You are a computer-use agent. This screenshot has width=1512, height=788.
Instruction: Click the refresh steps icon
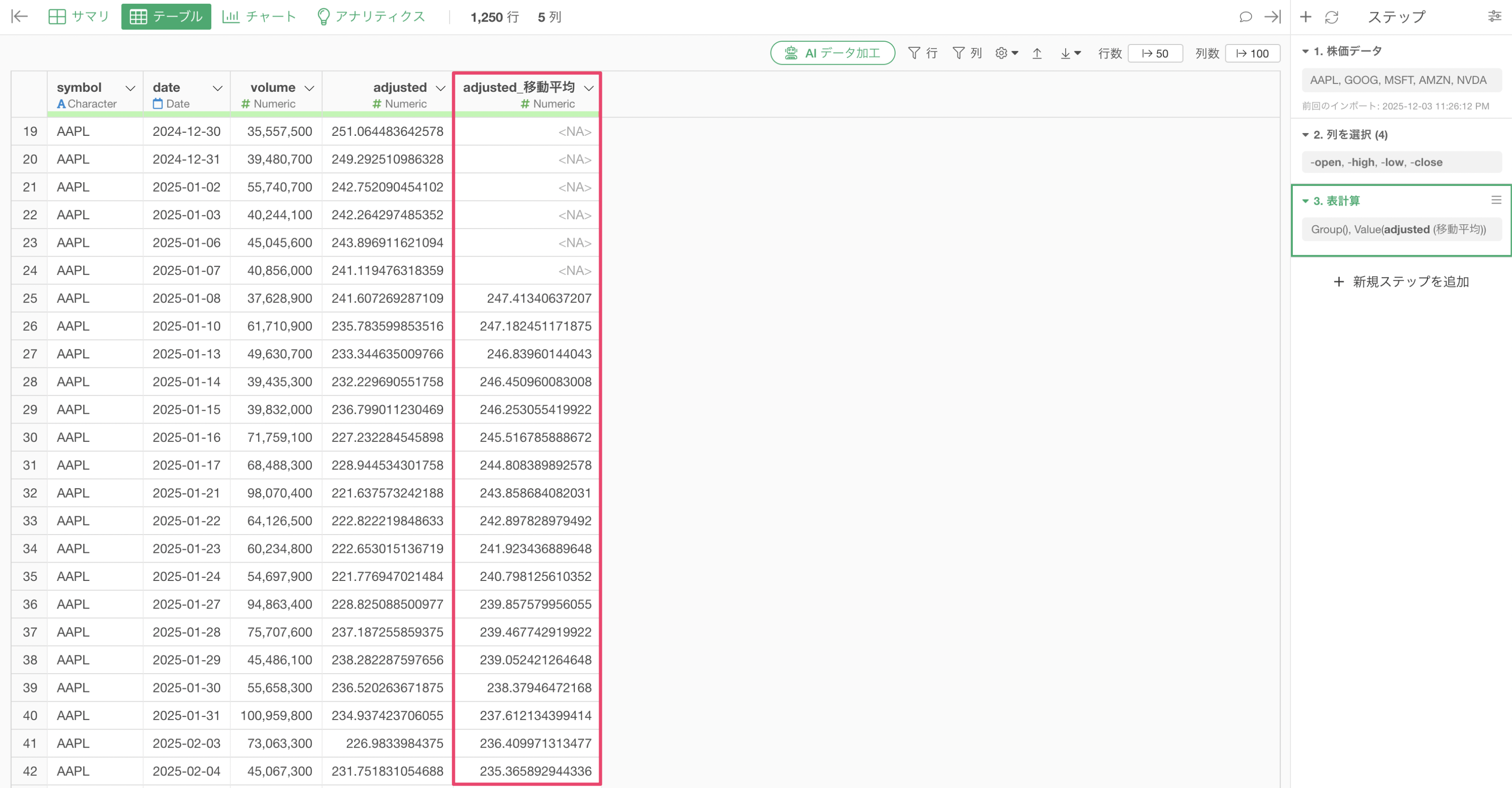pyautogui.click(x=1331, y=17)
